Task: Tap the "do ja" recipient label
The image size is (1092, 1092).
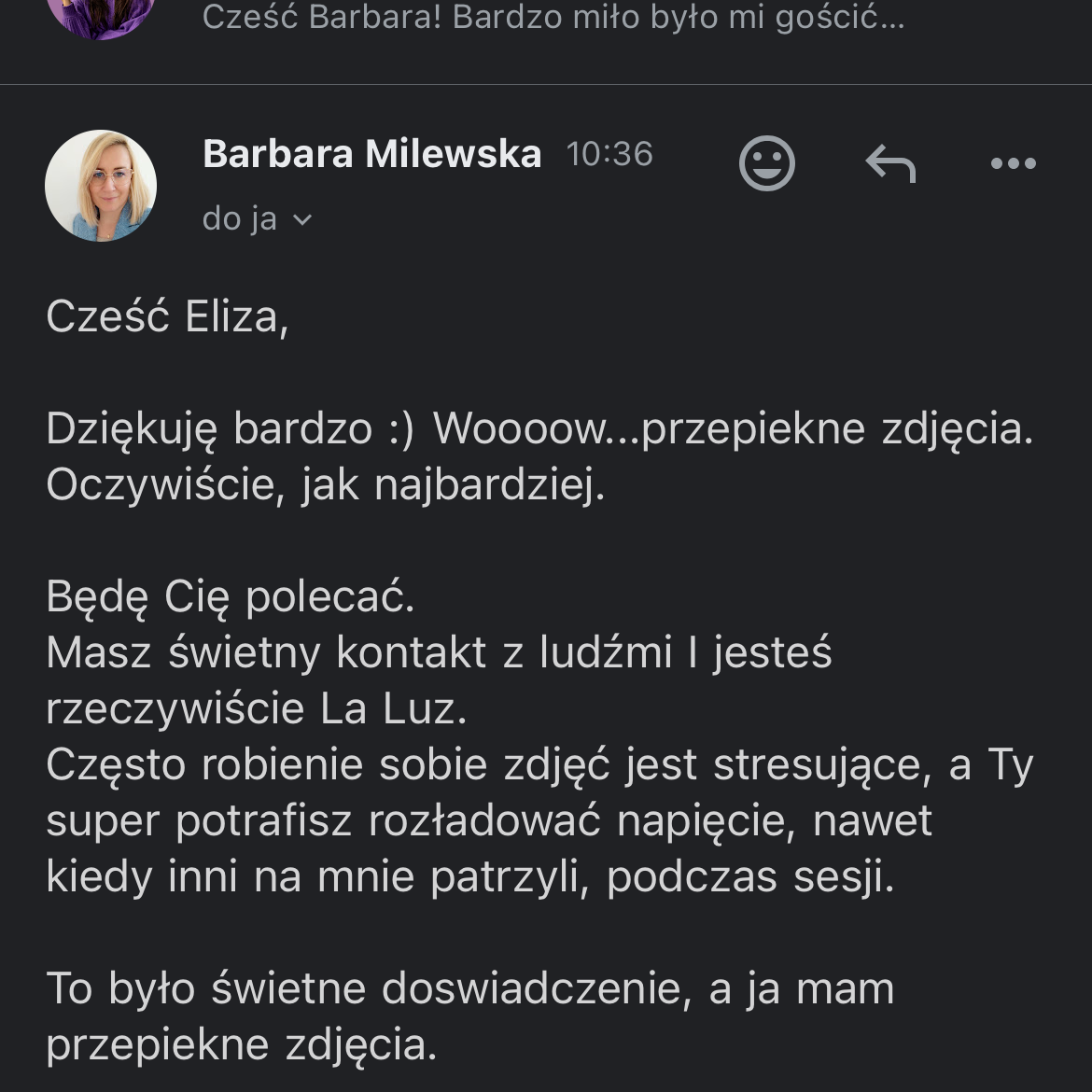Action: pos(240,218)
